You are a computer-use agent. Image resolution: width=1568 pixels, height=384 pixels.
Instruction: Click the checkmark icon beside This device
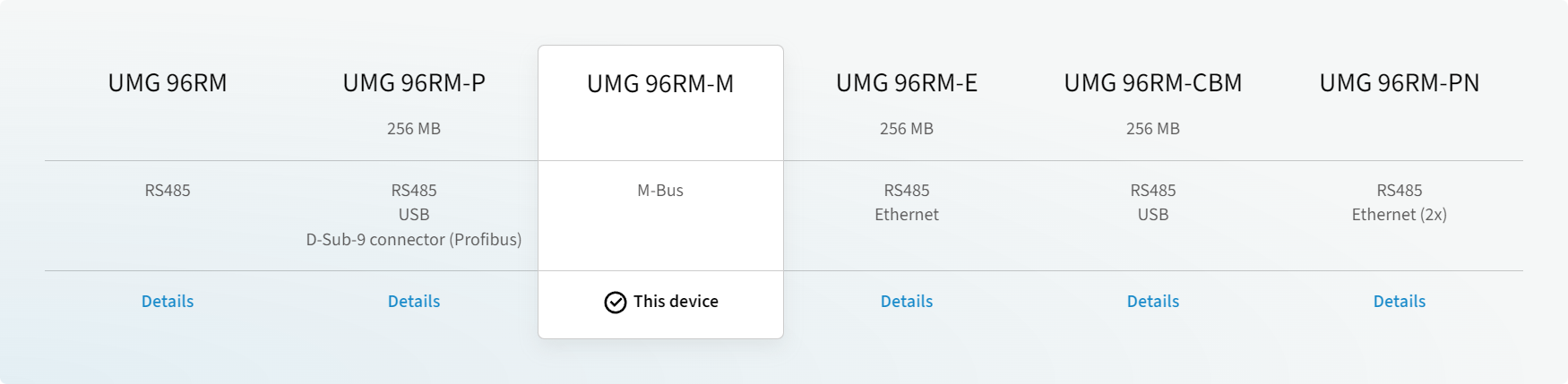(615, 303)
